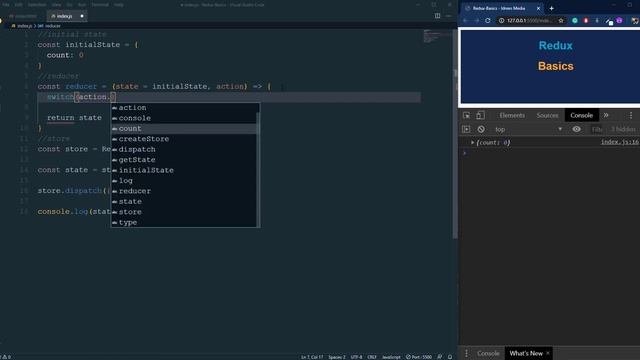Click the Ln 7, Col 17 status item

pyautogui.click(x=312, y=357)
